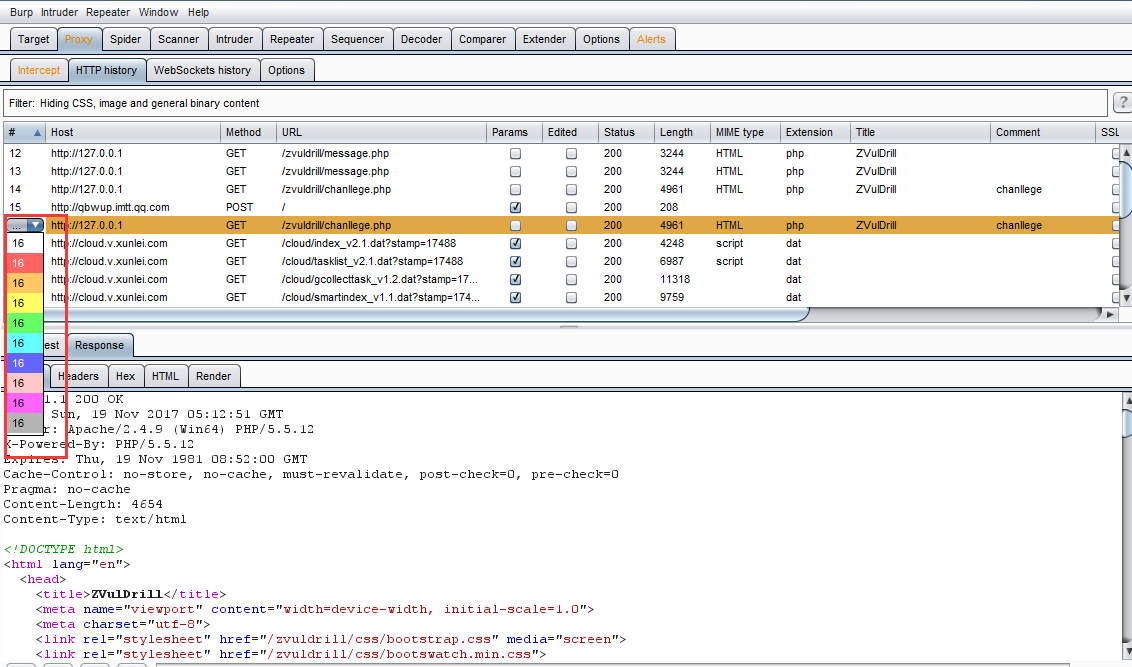Switch to the Extender tab
The height and width of the screenshot is (667, 1132).
pyautogui.click(x=544, y=39)
